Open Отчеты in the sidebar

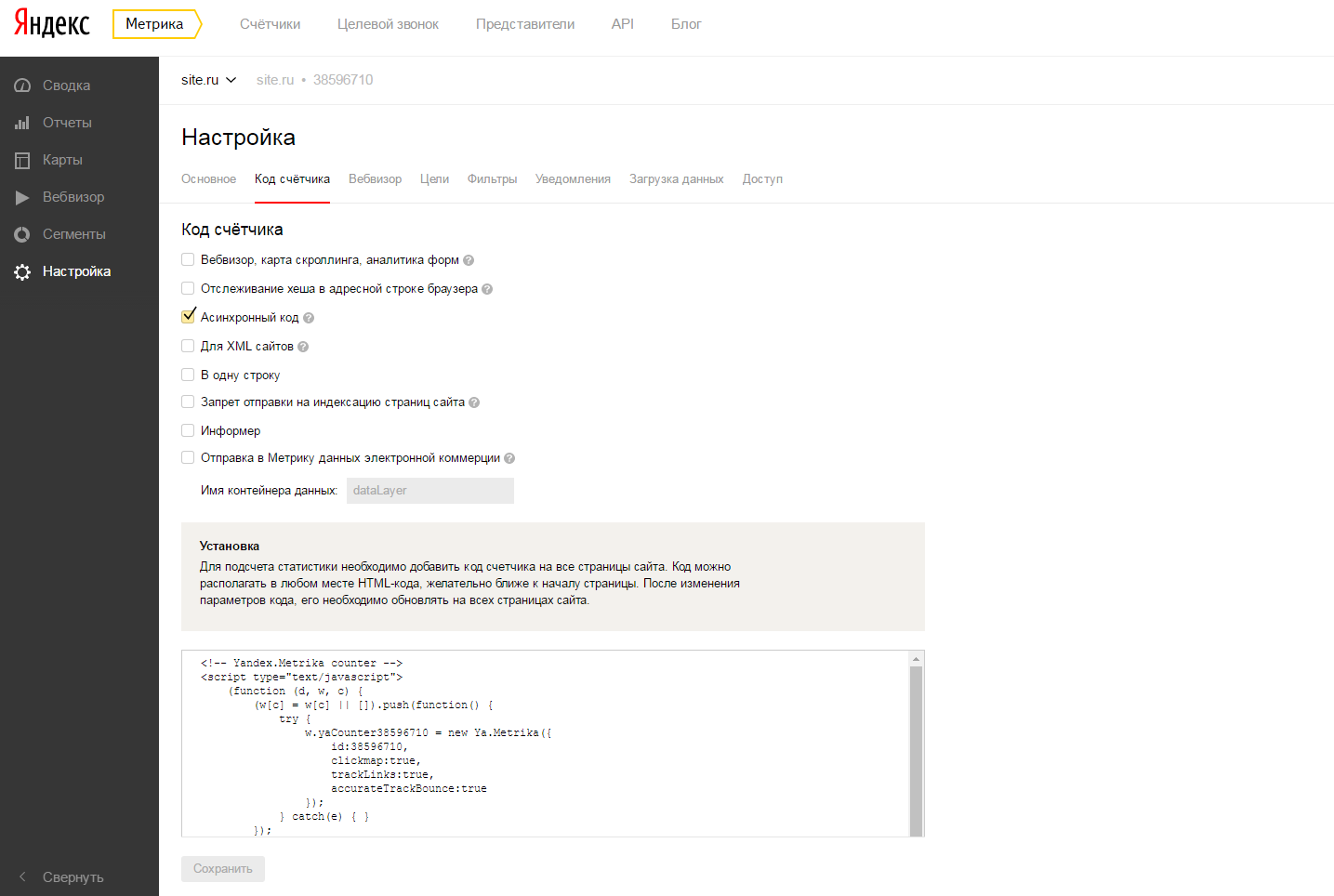click(x=67, y=123)
